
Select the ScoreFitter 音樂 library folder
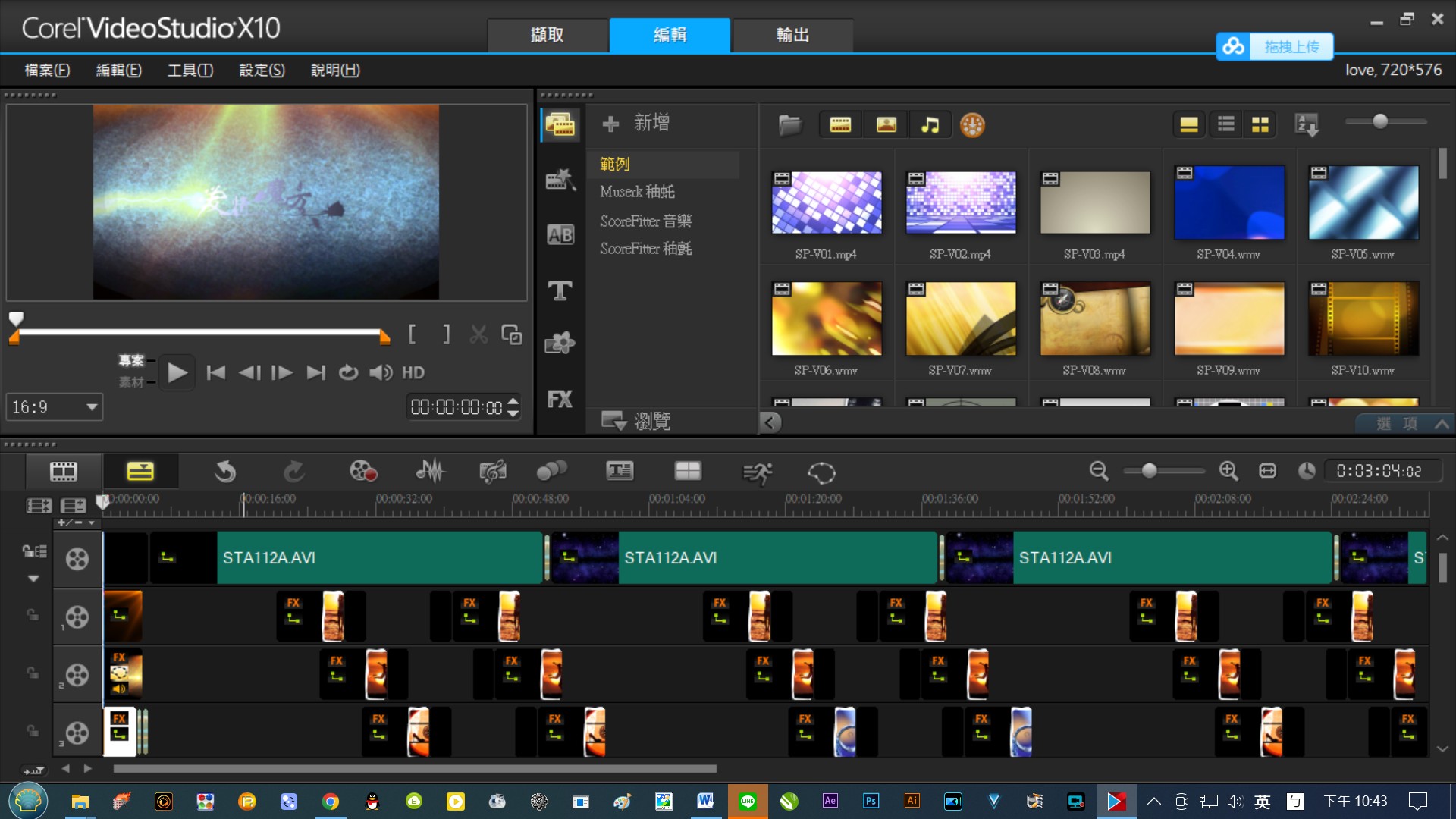(646, 221)
